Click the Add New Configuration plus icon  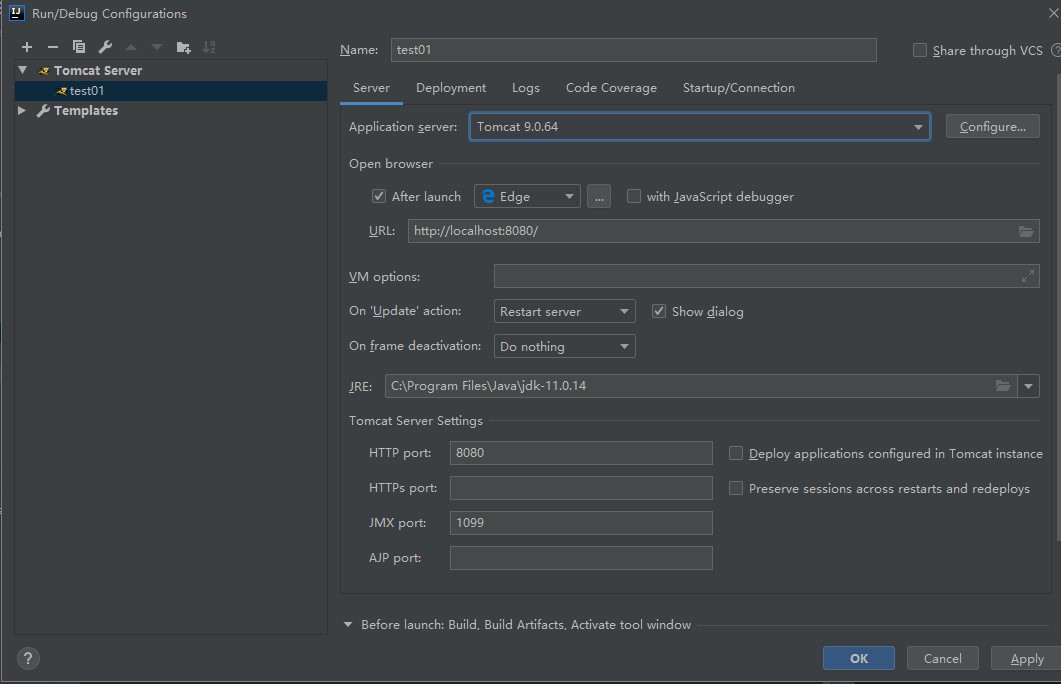pos(27,47)
